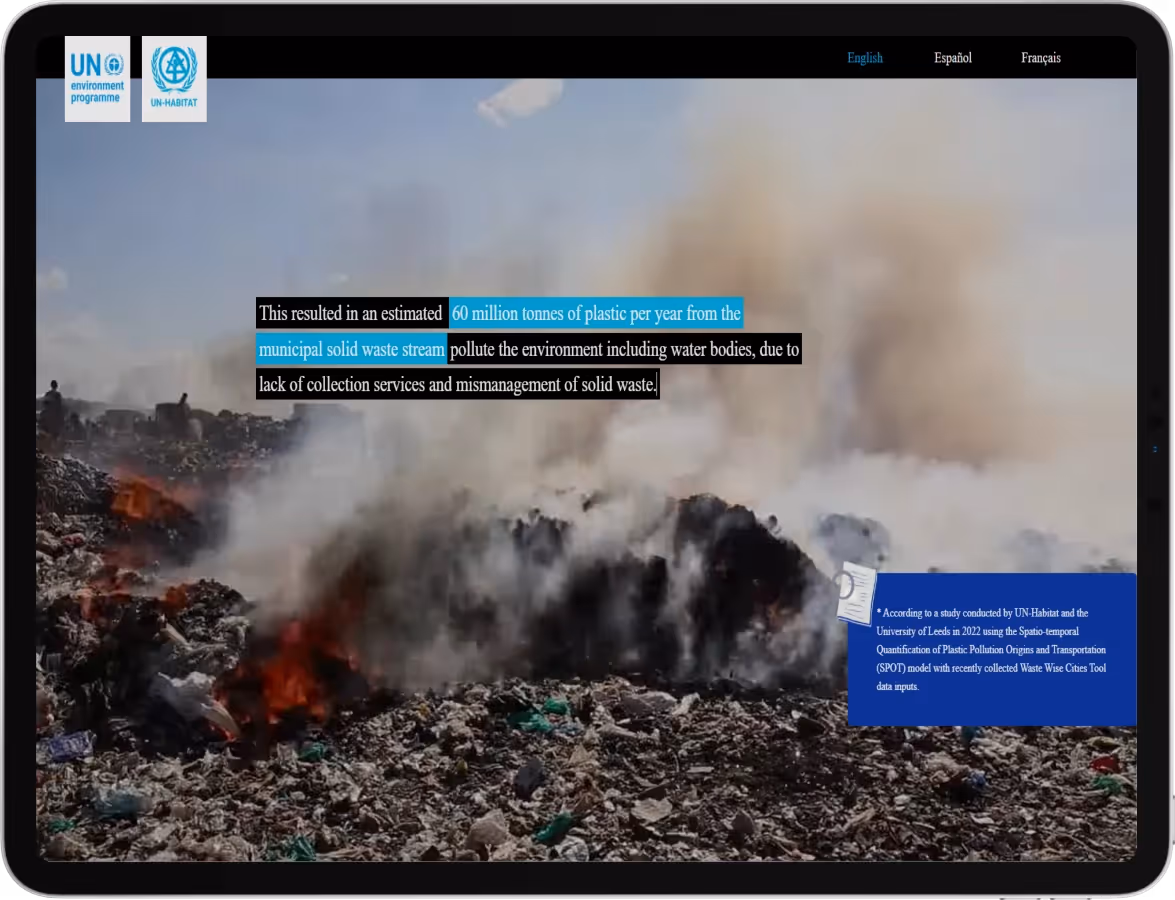
Task: Click the document note icon on the footnote
Action: point(856,593)
